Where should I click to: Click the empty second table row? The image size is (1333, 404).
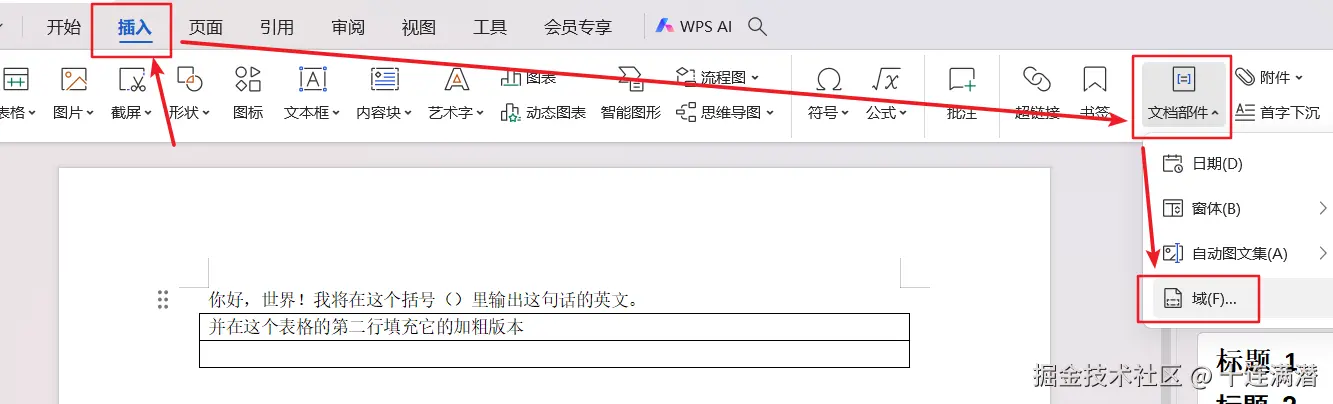(x=554, y=354)
